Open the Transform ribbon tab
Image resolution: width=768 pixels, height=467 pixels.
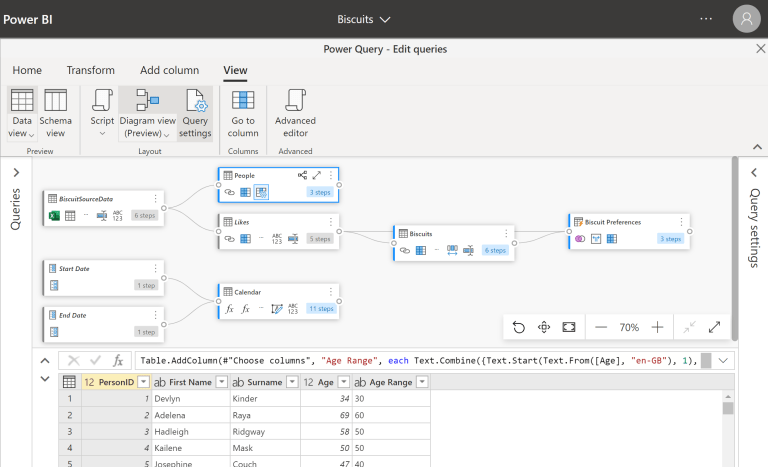(x=91, y=70)
